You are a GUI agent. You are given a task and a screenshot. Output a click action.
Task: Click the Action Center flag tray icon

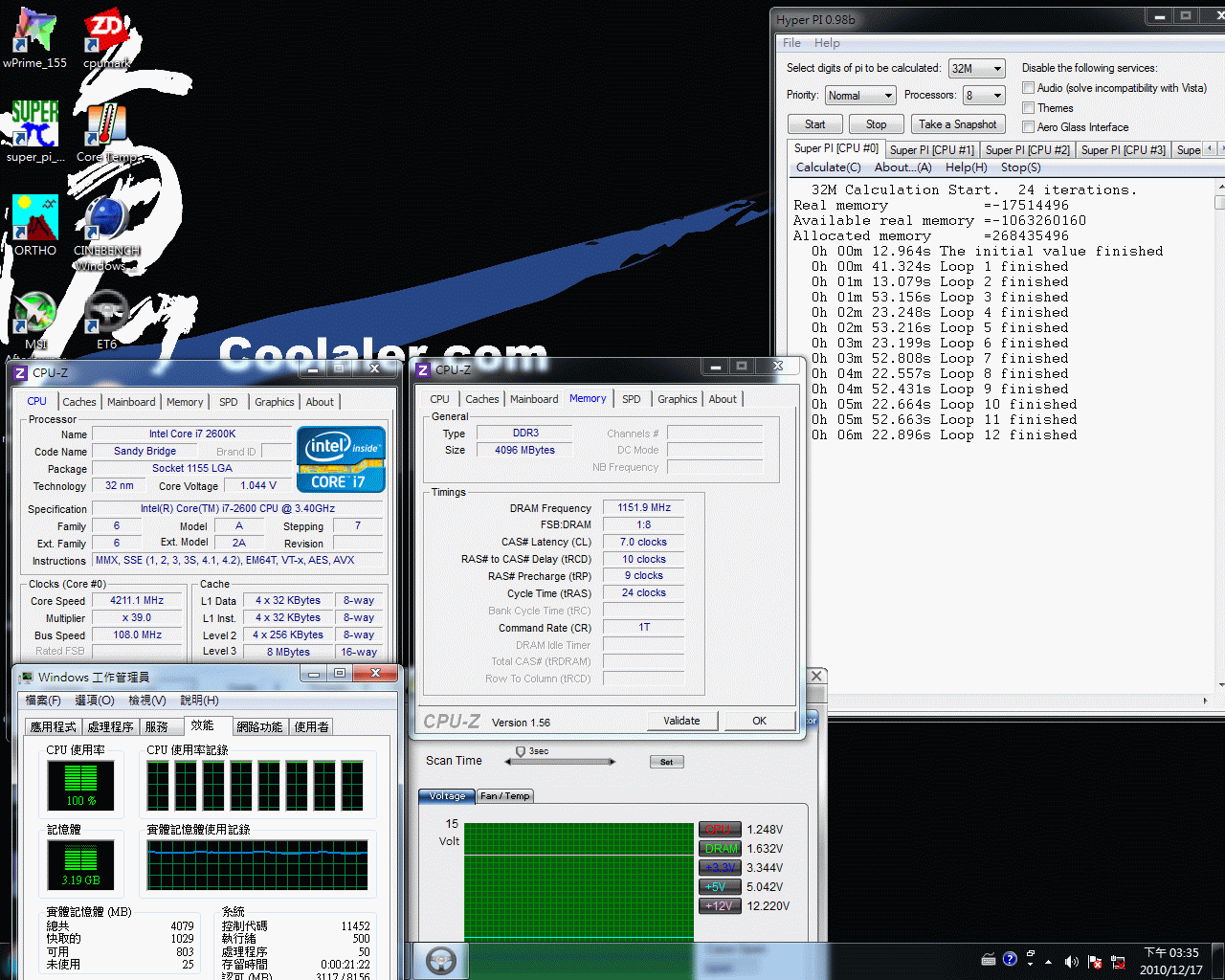[x=1094, y=961]
